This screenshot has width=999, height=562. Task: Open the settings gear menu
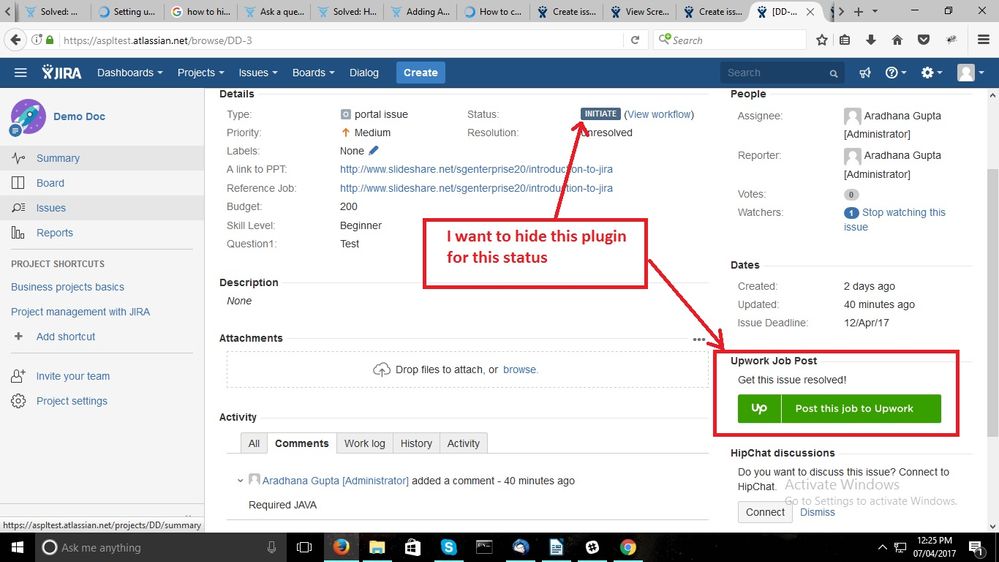click(931, 73)
